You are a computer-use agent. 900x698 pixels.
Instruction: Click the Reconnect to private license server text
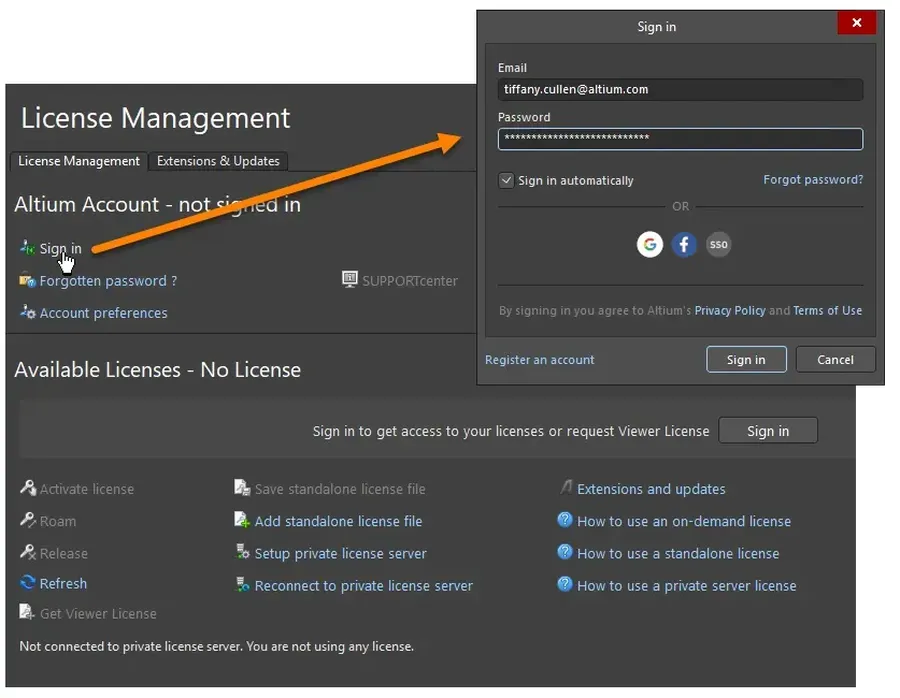point(364,585)
